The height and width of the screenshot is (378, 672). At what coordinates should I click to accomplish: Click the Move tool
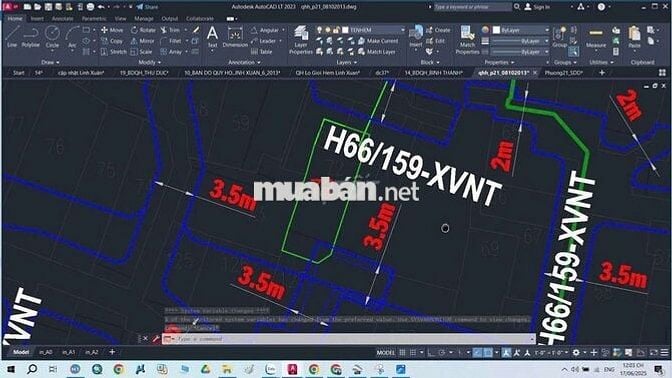pos(112,30)
